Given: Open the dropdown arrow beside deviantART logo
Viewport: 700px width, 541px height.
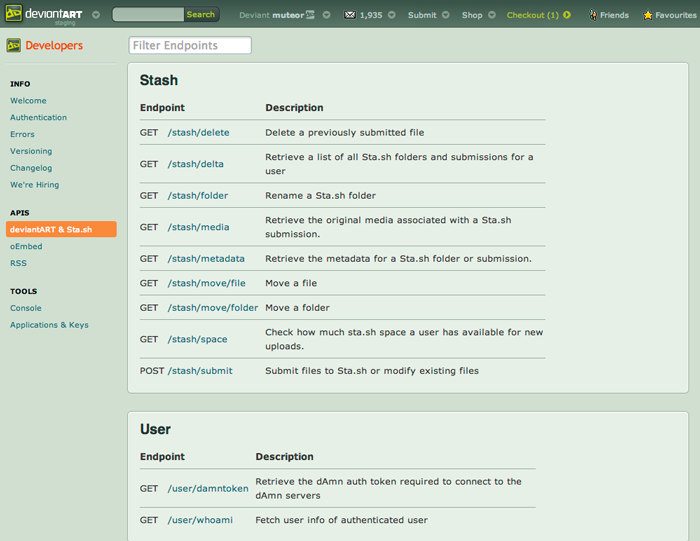Looking at the screenshot, I should pyautogui.click(x=96, y=15).
